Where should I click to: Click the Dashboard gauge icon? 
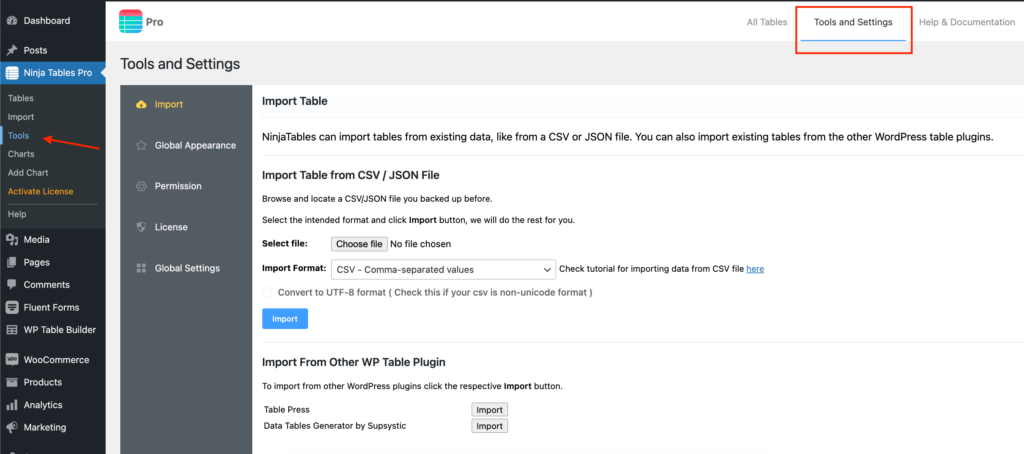[12, 21]
